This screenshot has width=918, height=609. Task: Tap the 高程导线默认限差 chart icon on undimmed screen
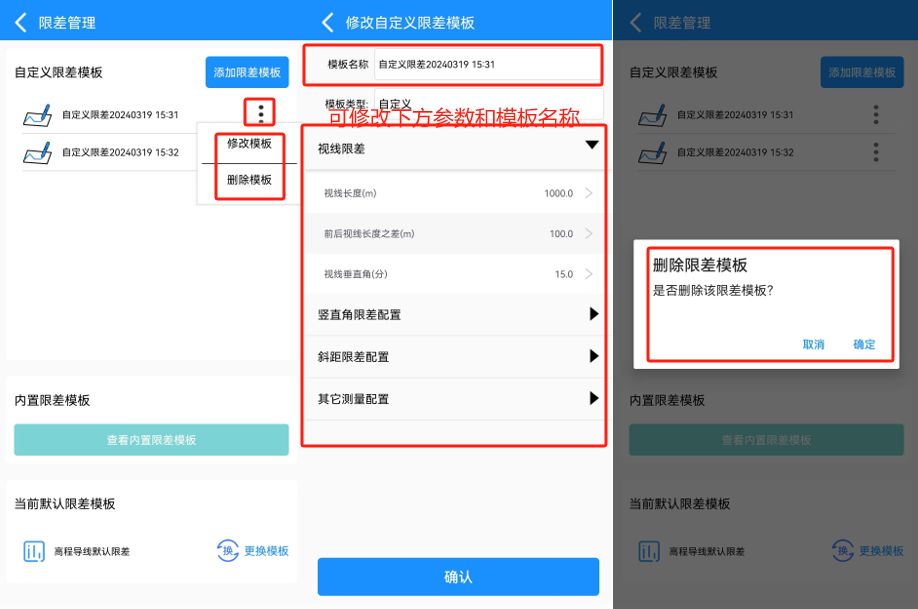point(35,551)
